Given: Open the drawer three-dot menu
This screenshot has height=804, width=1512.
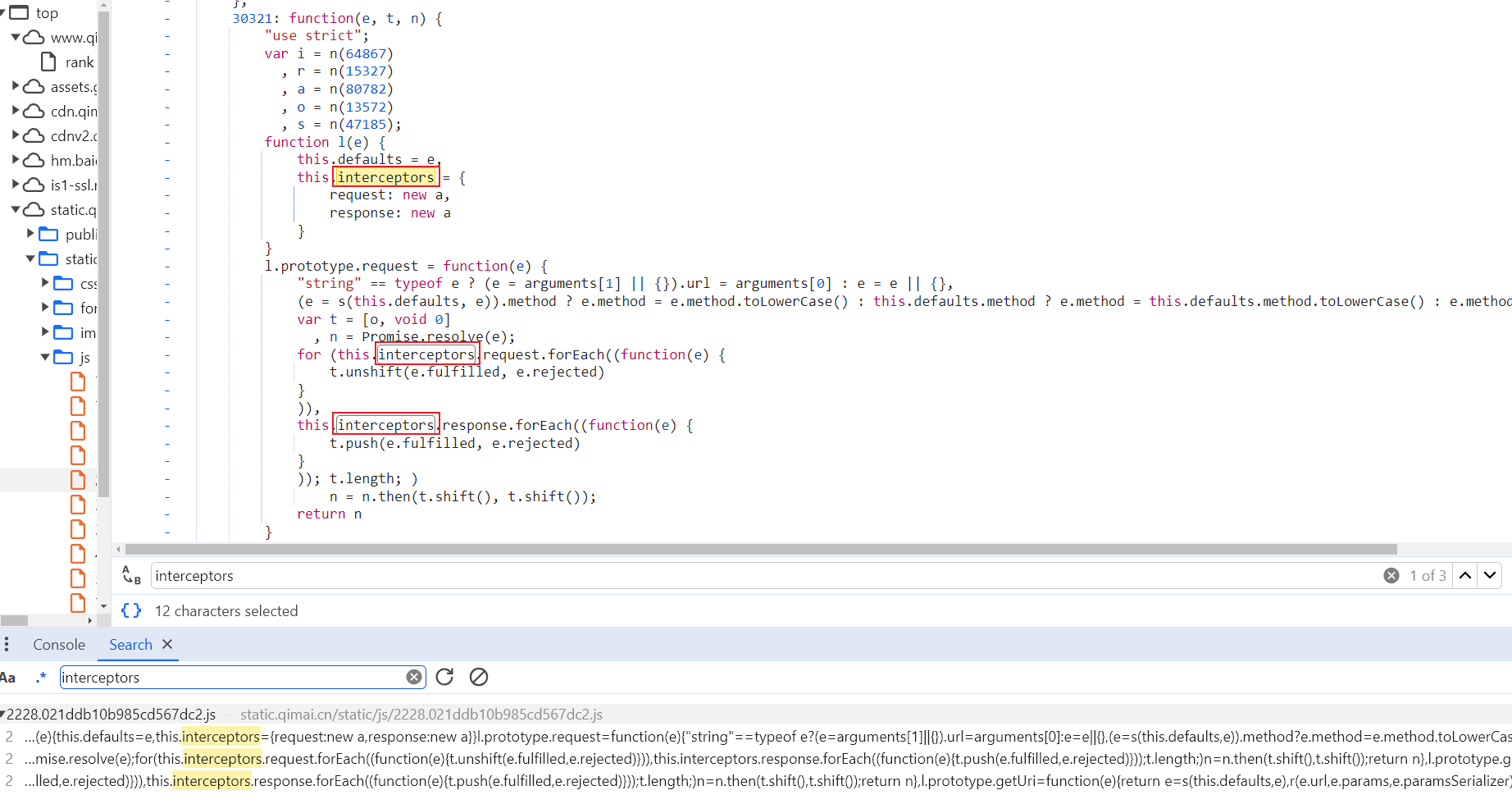Looking at the screenshot, I should tap(7, 644).
